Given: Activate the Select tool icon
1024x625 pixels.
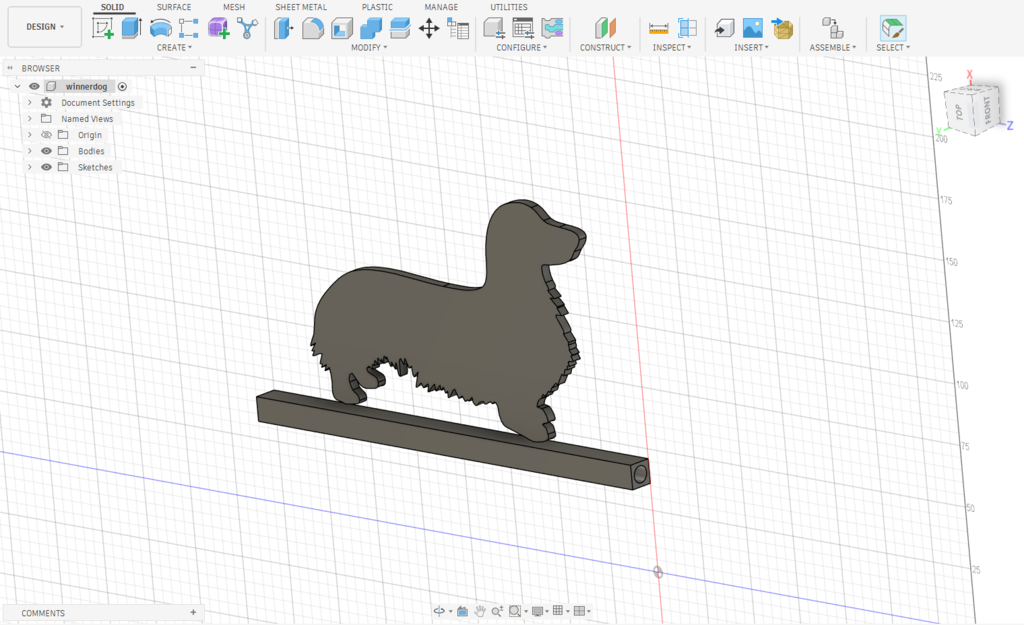Looking at the screenshot, I should (x=893, y=28).
